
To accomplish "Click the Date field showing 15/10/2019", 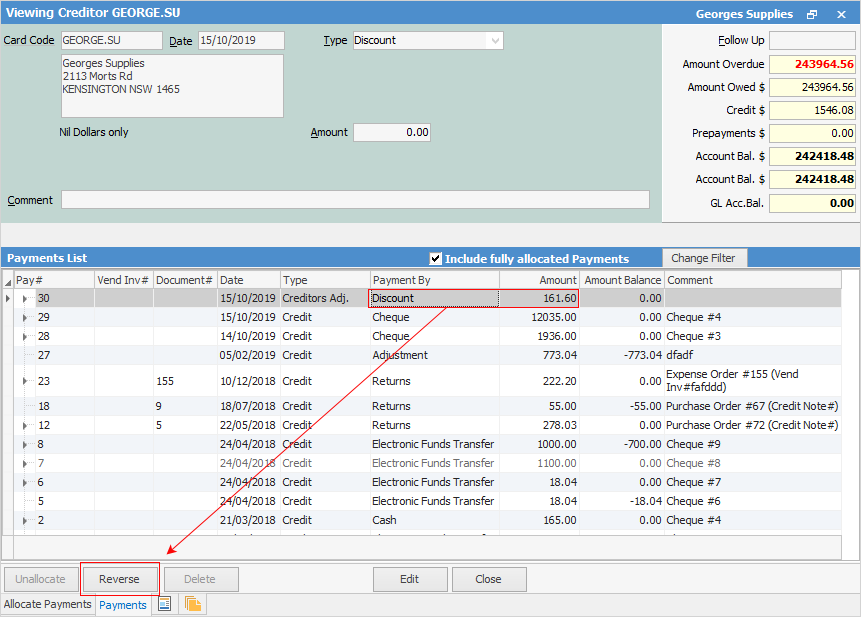I will [x=240, y=40].
